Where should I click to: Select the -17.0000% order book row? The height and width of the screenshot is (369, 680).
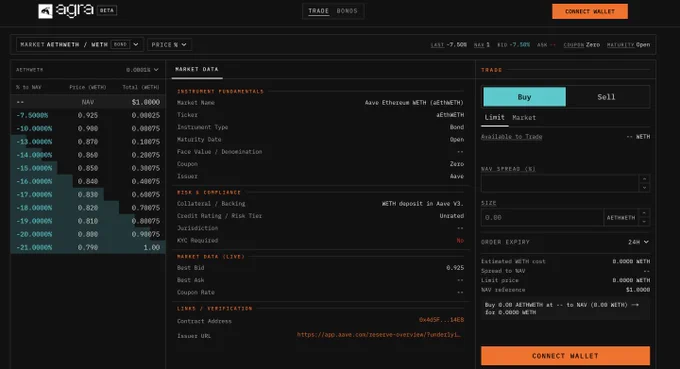pos(88,195)
